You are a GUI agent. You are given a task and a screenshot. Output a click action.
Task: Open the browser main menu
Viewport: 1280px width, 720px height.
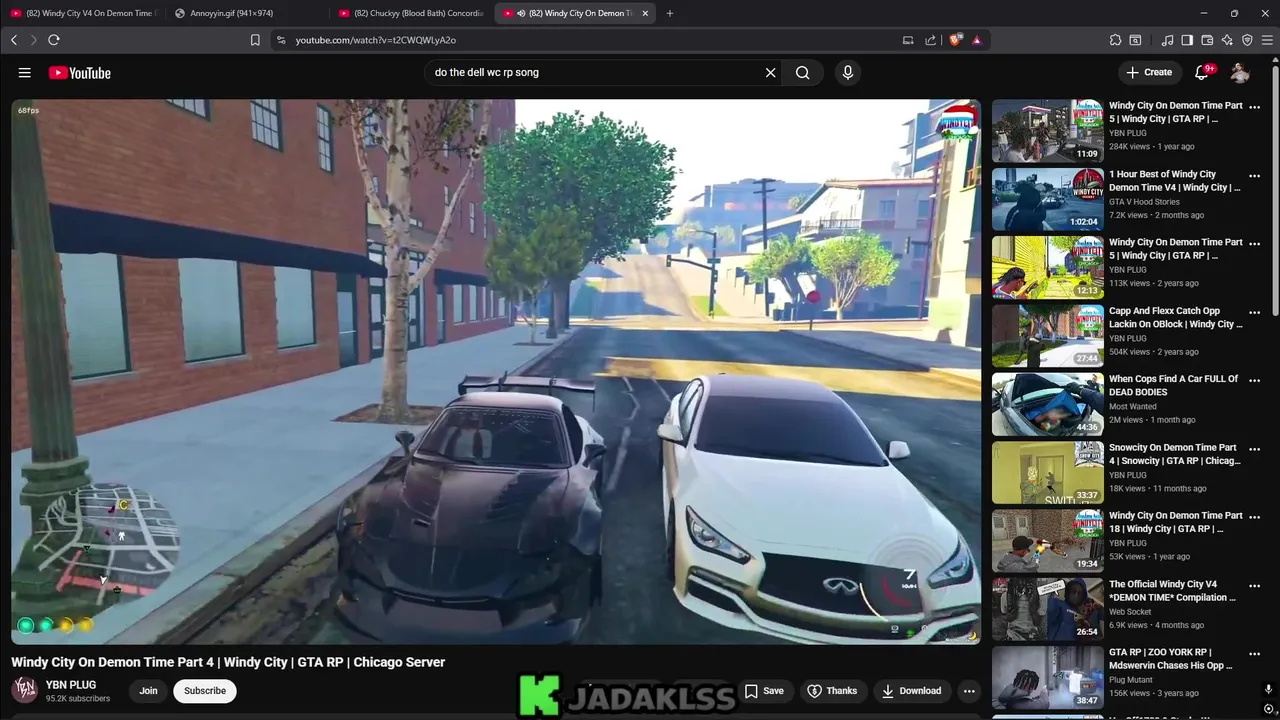coord(1267,40)
